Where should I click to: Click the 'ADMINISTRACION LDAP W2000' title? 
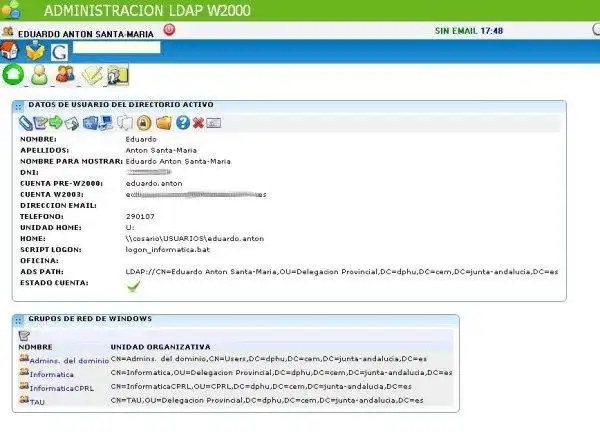[x=147, y=10]
